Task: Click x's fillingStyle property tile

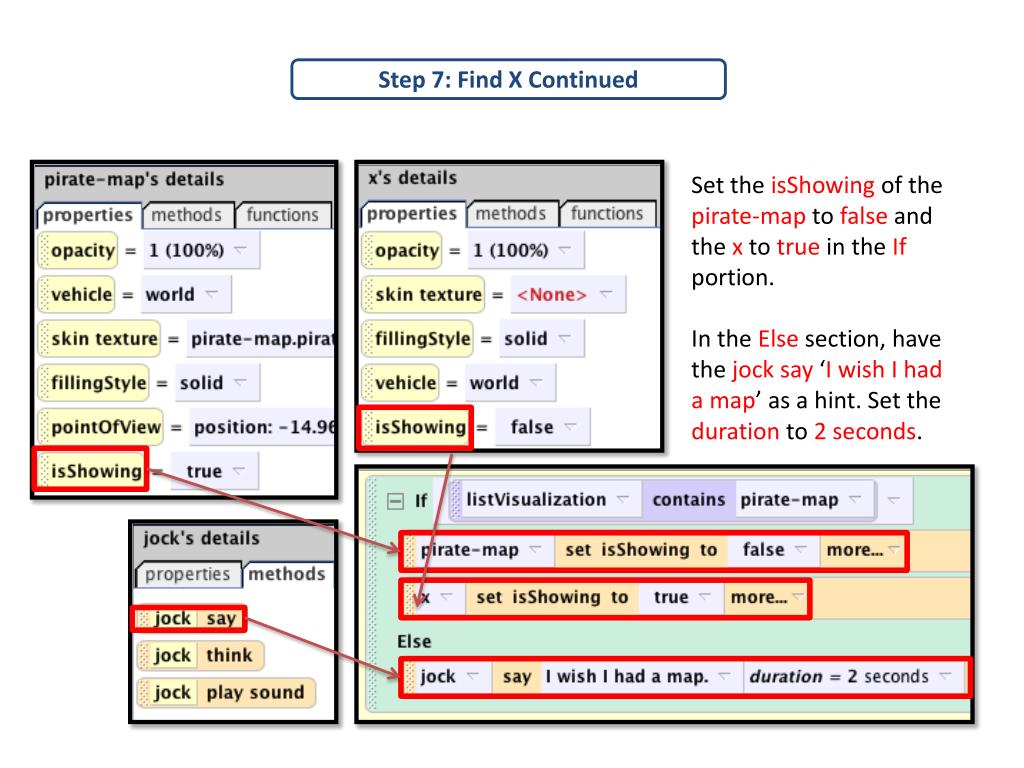Action: coord(417,338)
